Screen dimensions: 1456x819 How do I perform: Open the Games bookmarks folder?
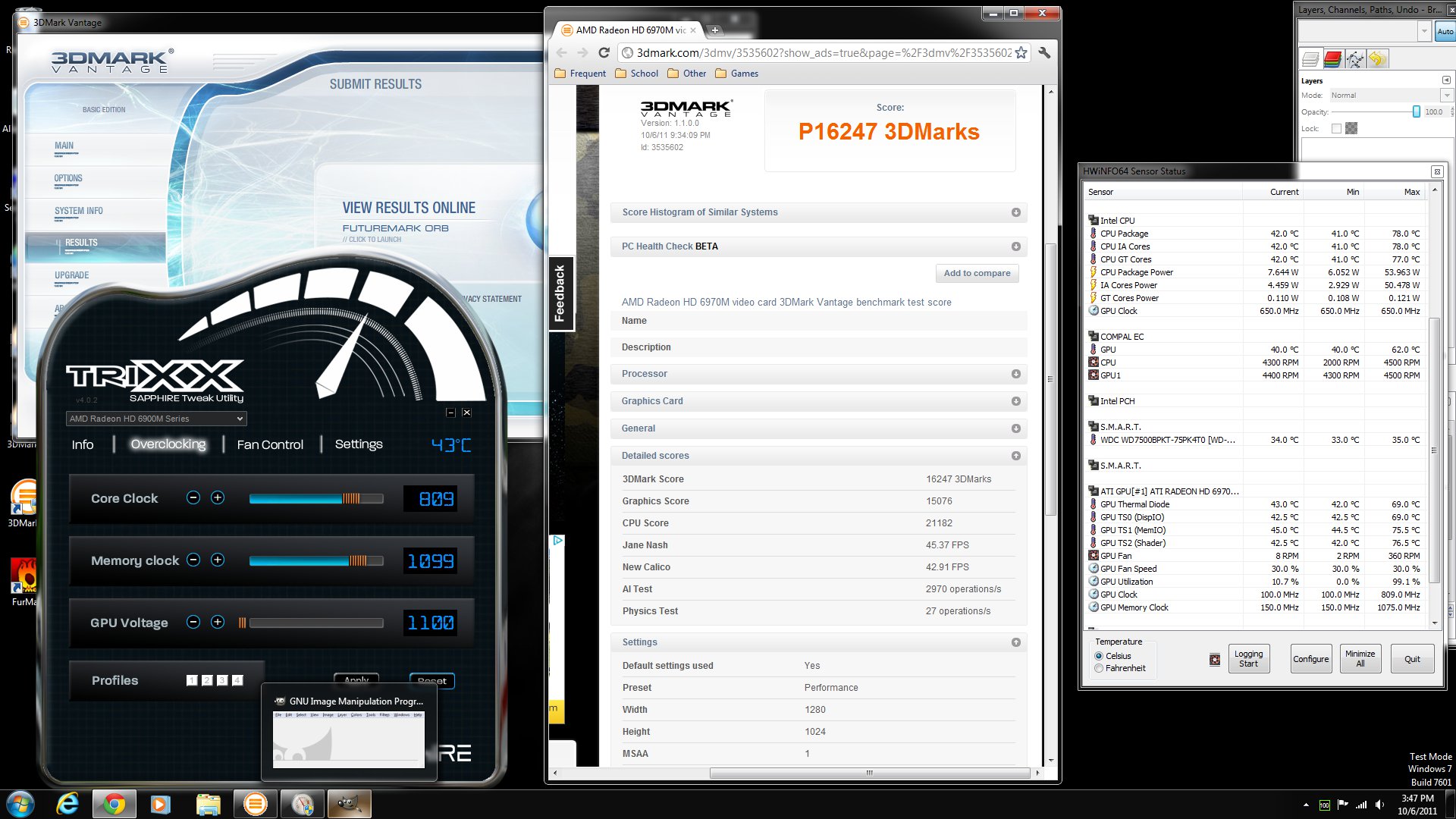pyautogui.click(x=736, y=74)
